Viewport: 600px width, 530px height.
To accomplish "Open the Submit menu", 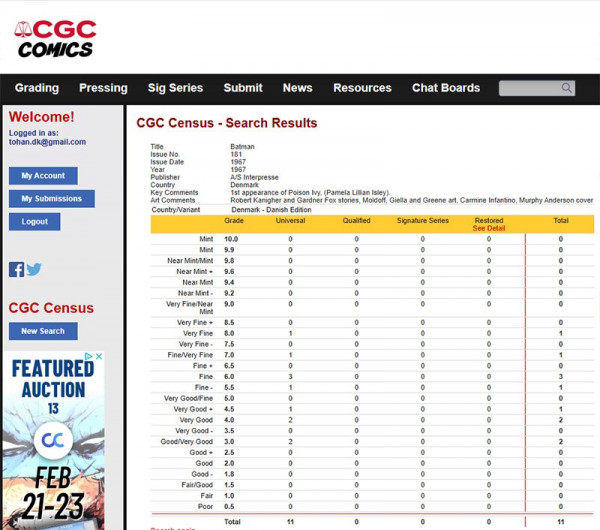I will (243, 88).
